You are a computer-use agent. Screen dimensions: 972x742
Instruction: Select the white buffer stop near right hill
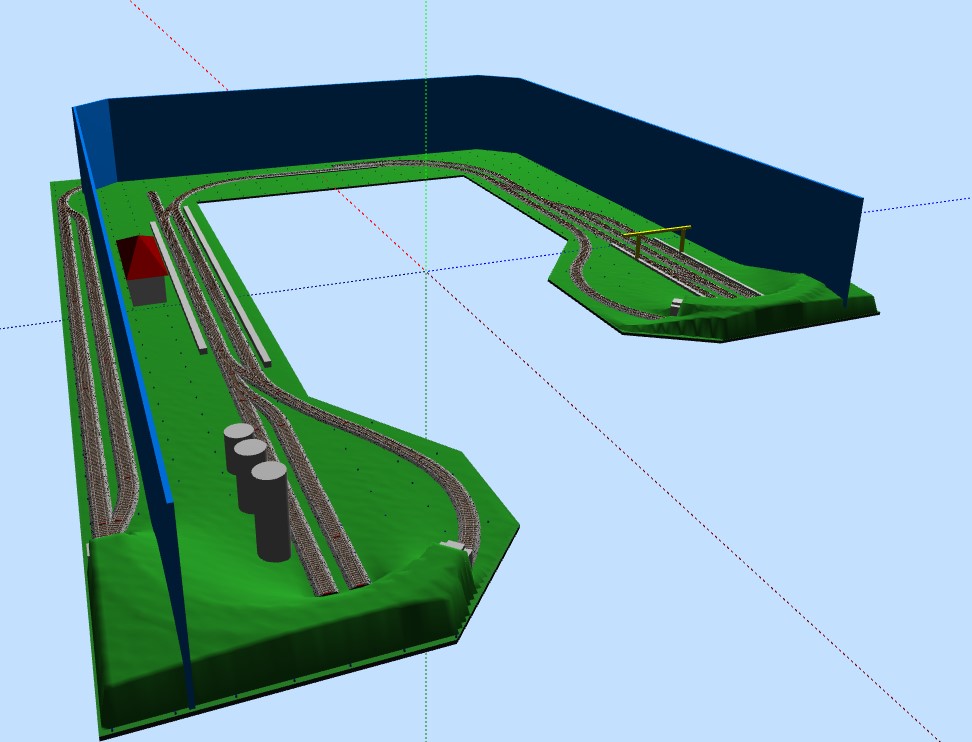click(x=677, y=306)
